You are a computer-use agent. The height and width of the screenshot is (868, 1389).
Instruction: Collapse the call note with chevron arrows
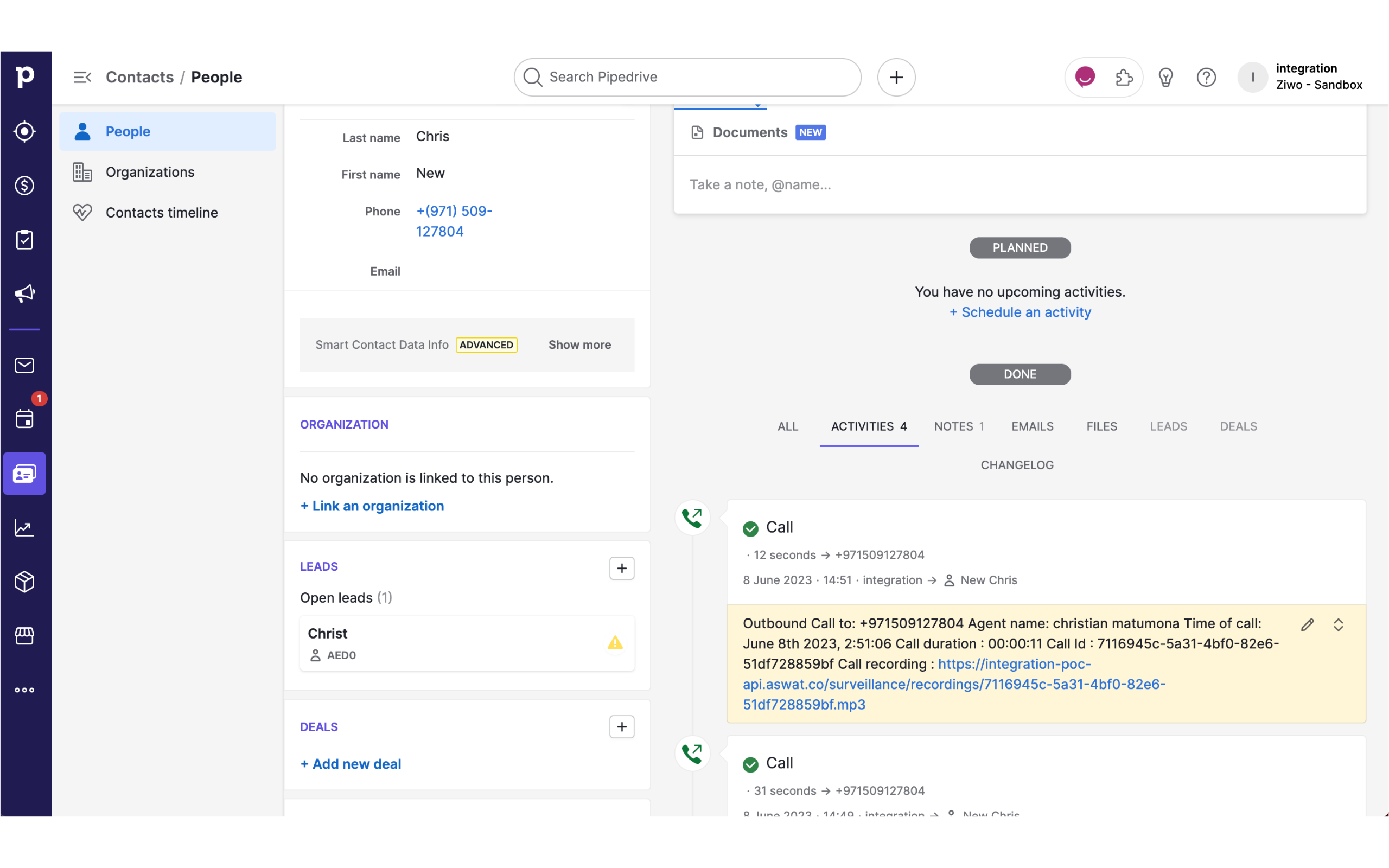(1338, 624)
